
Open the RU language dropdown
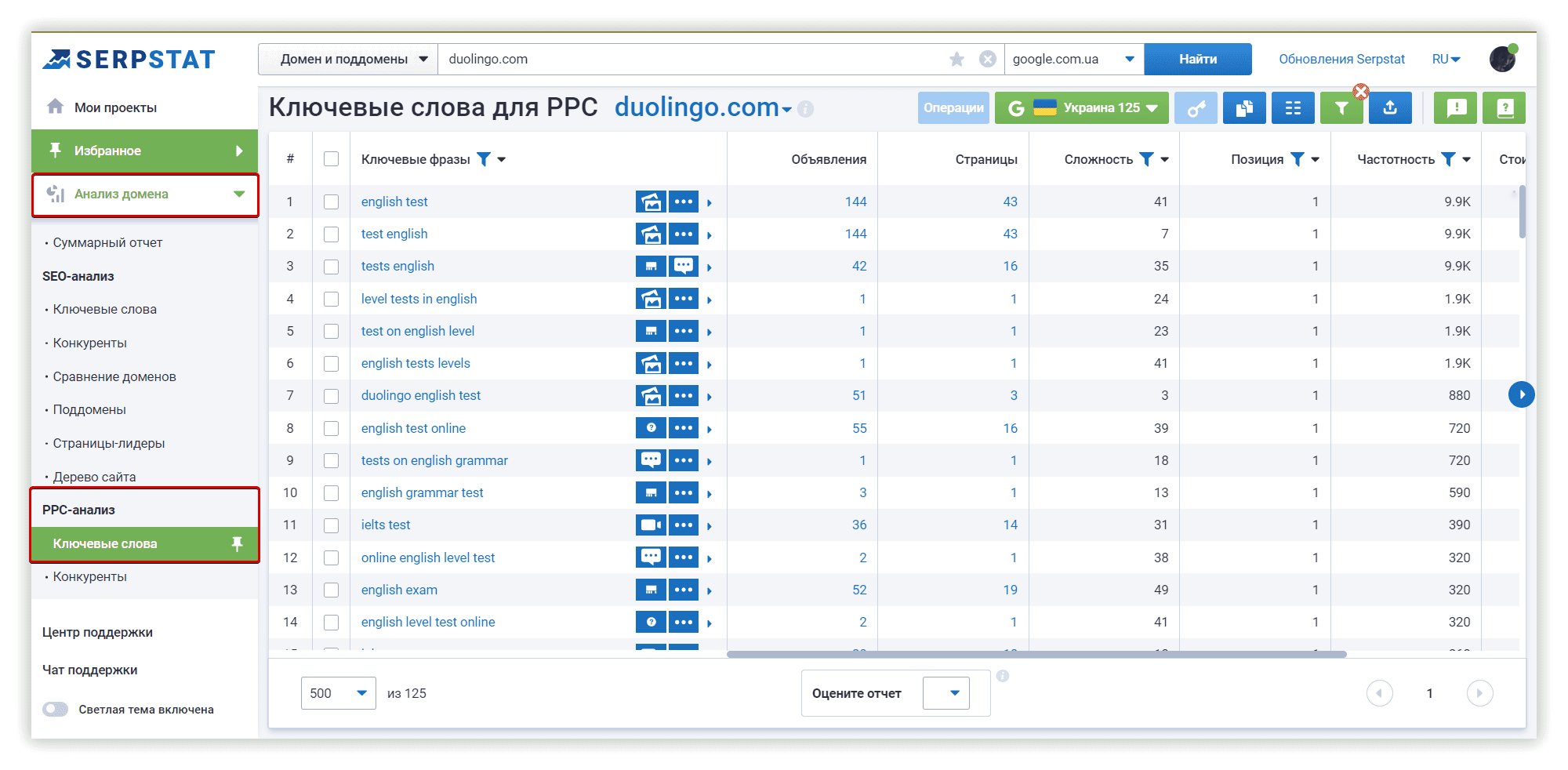[x=1446, y=60]
